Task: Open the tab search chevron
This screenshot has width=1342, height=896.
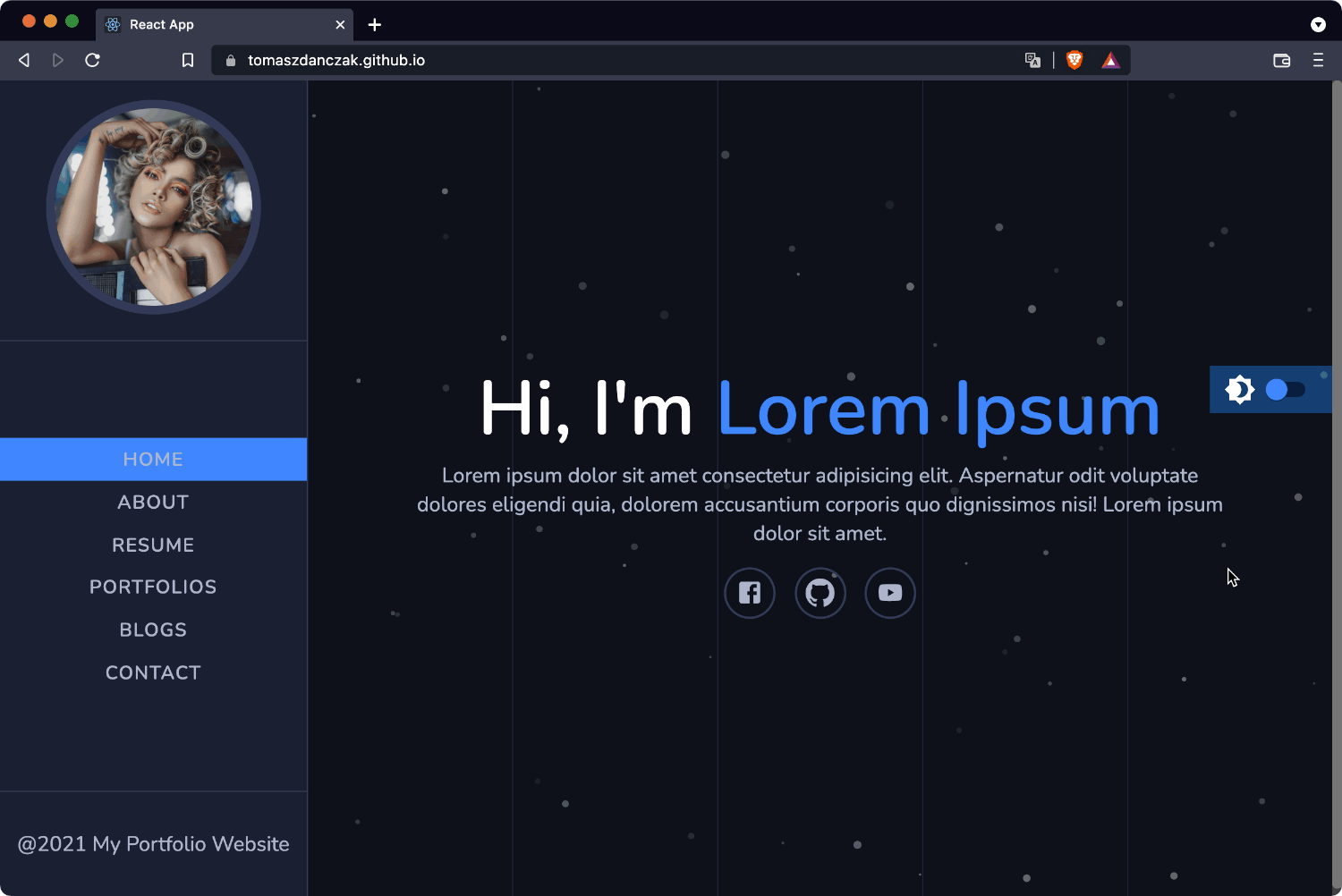Action: click(1318, 24)
